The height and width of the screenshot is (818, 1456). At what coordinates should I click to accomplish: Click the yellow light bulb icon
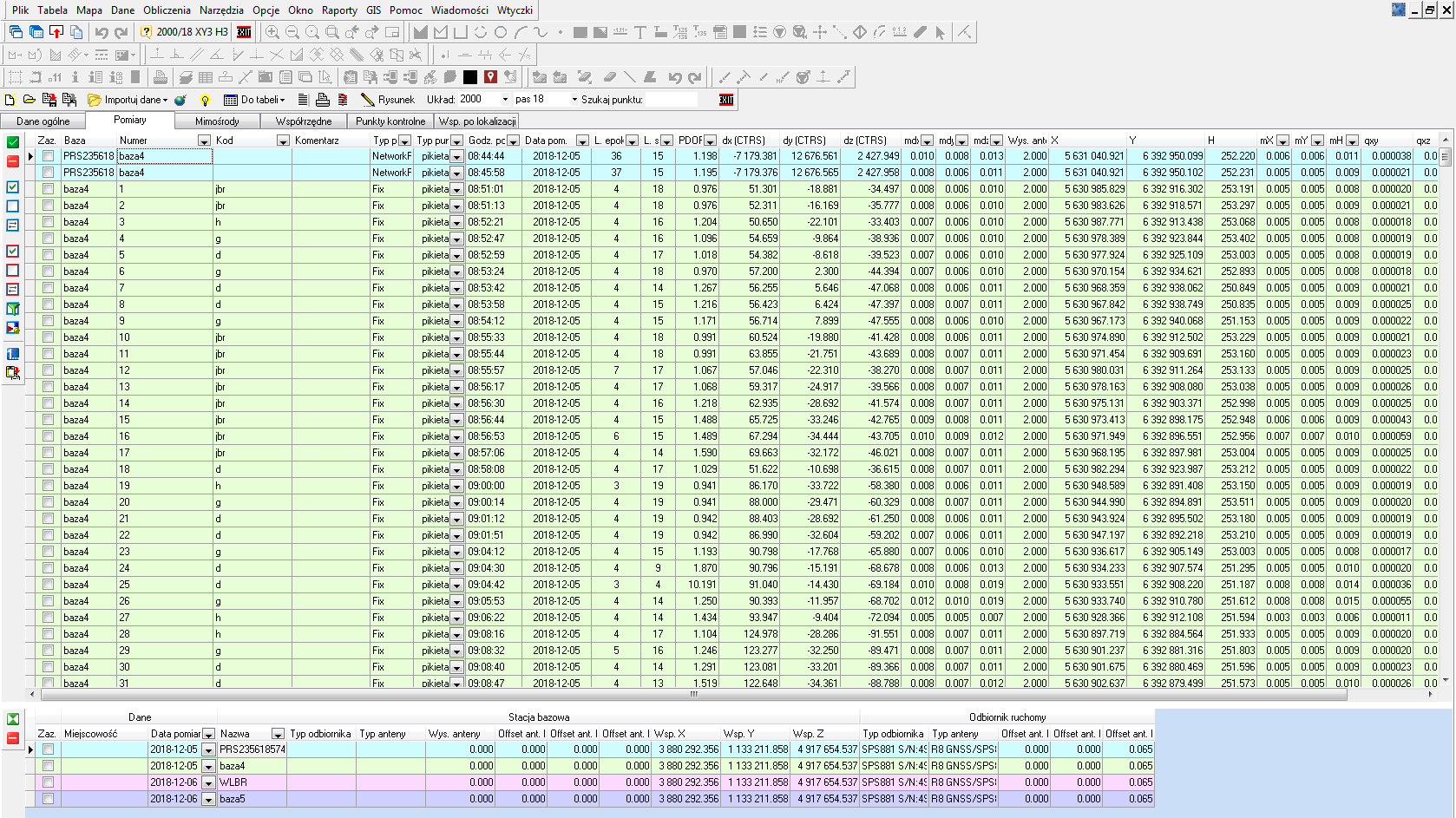click(205, 100)
